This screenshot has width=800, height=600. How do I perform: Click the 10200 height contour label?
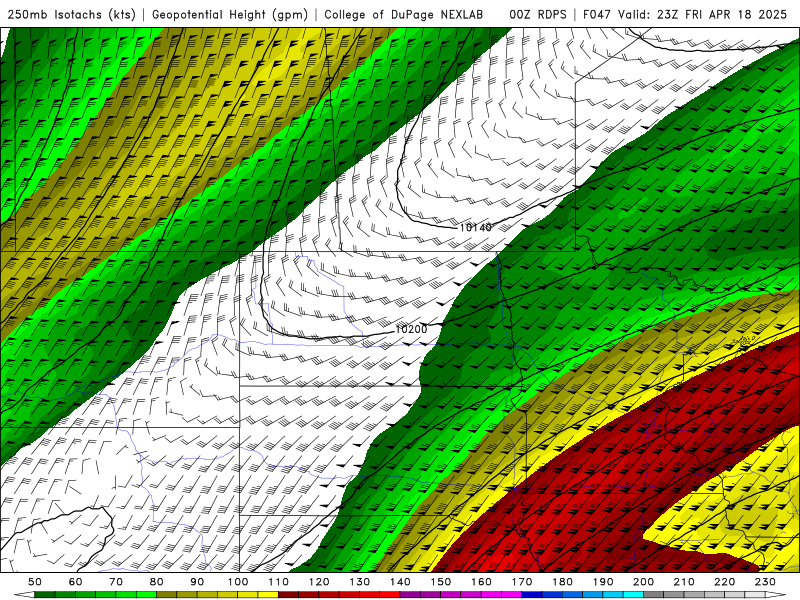411,330
